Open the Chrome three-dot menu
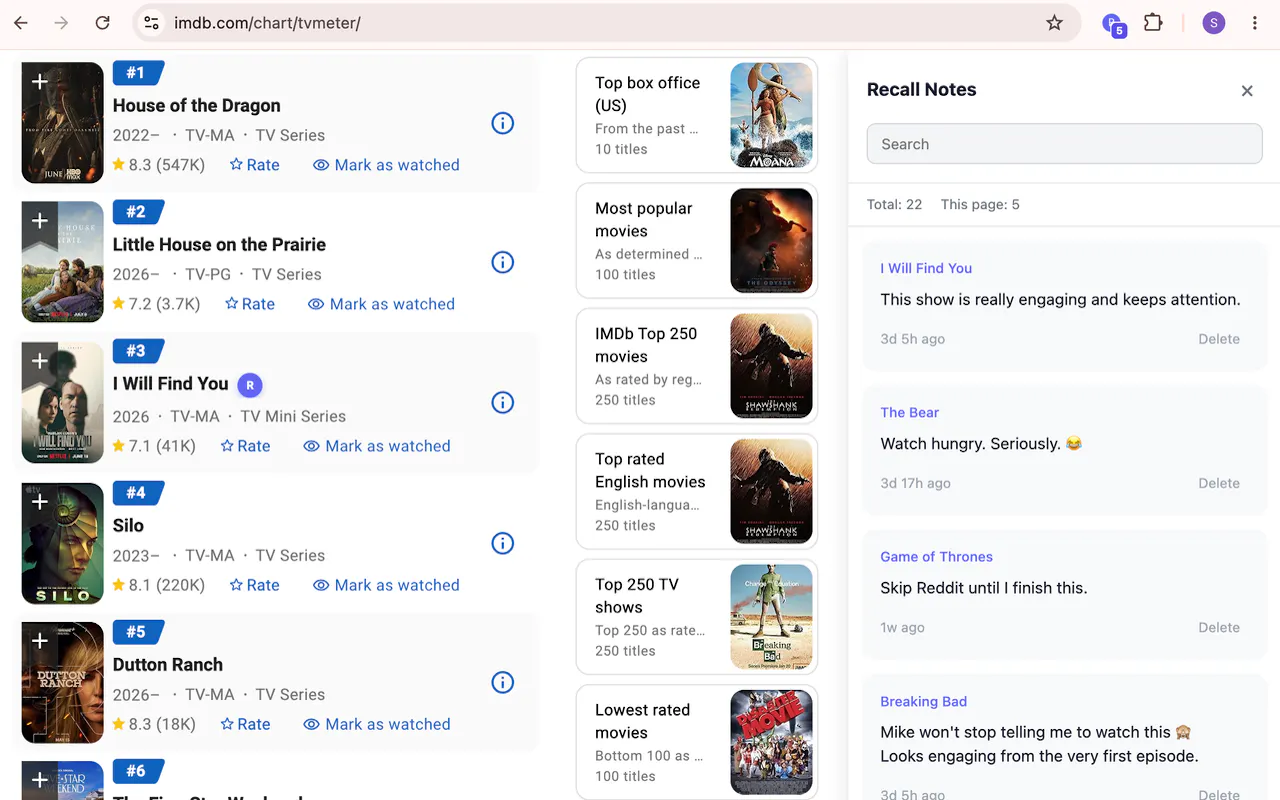Viewport: 1280px width, 800px height. point(1255,23)
